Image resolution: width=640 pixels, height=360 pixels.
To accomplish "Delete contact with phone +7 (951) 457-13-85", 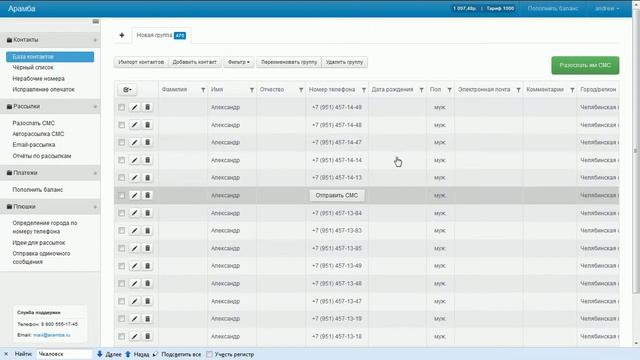I will pos(147,248).
